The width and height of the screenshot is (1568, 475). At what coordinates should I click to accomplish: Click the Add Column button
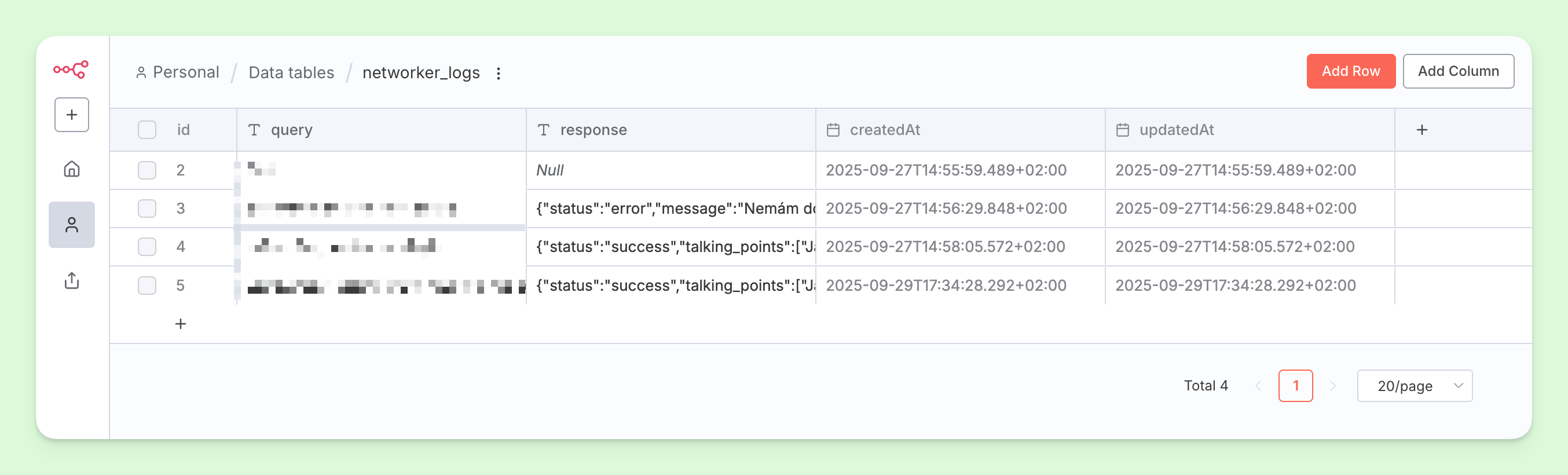tap(1458, 71)
